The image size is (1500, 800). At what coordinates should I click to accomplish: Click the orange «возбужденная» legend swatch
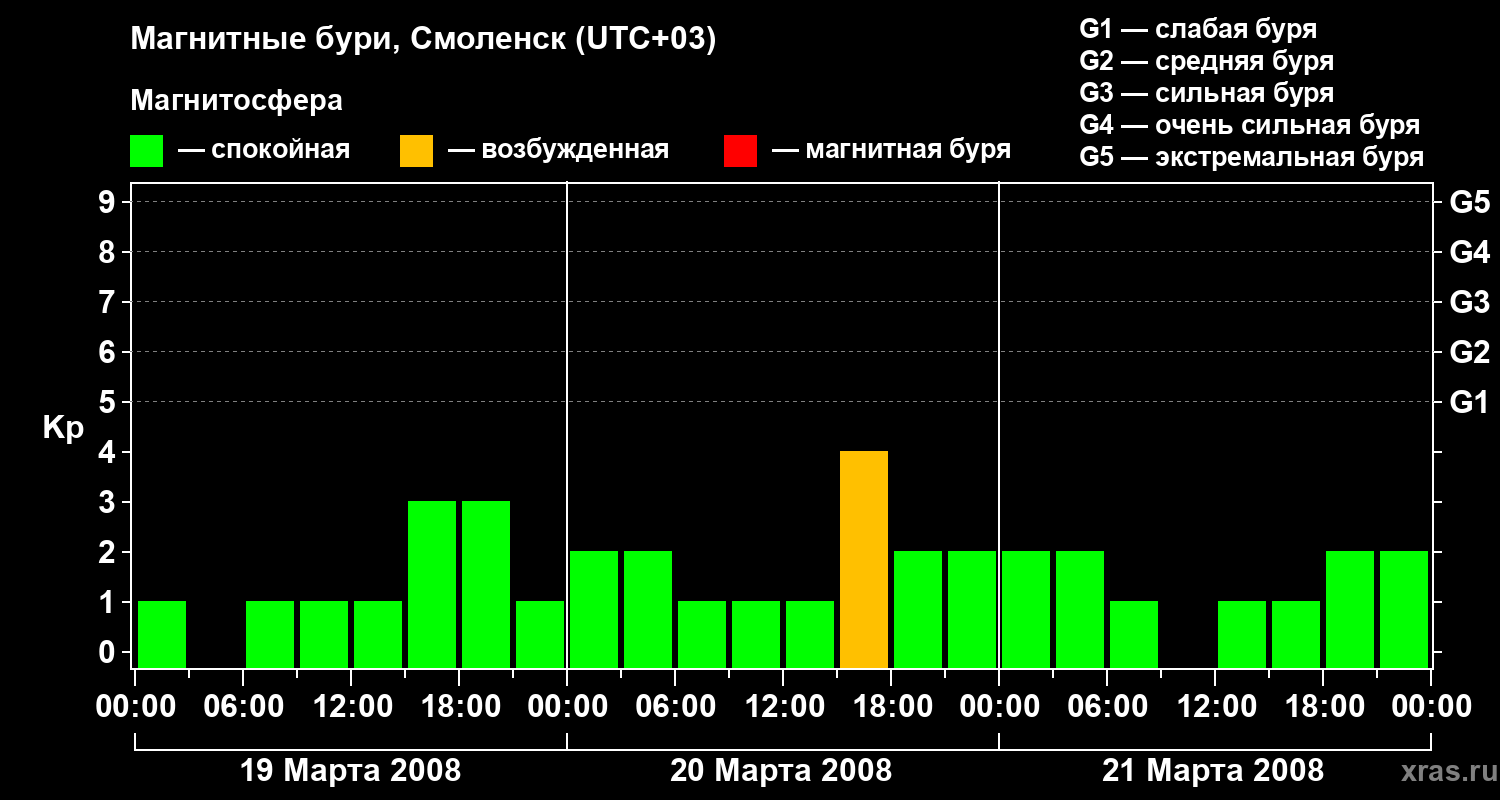pos(417,150)
